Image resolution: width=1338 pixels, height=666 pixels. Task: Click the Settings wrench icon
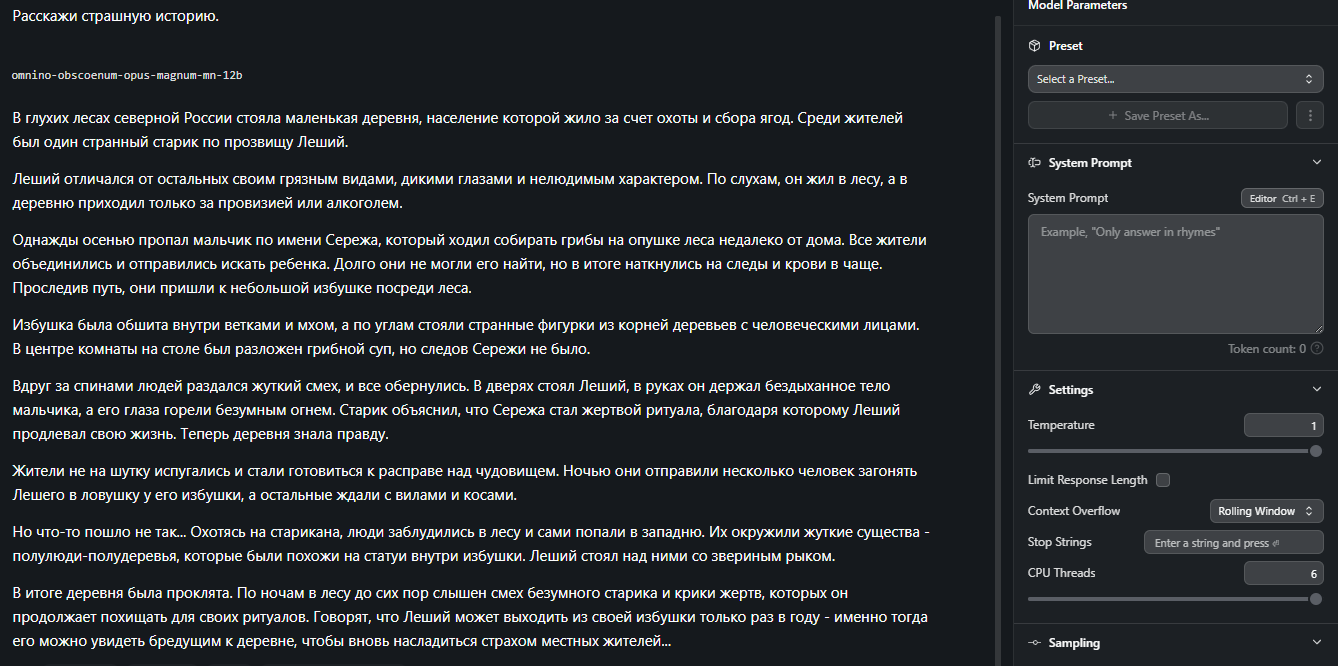click(x=1035, y=390)
